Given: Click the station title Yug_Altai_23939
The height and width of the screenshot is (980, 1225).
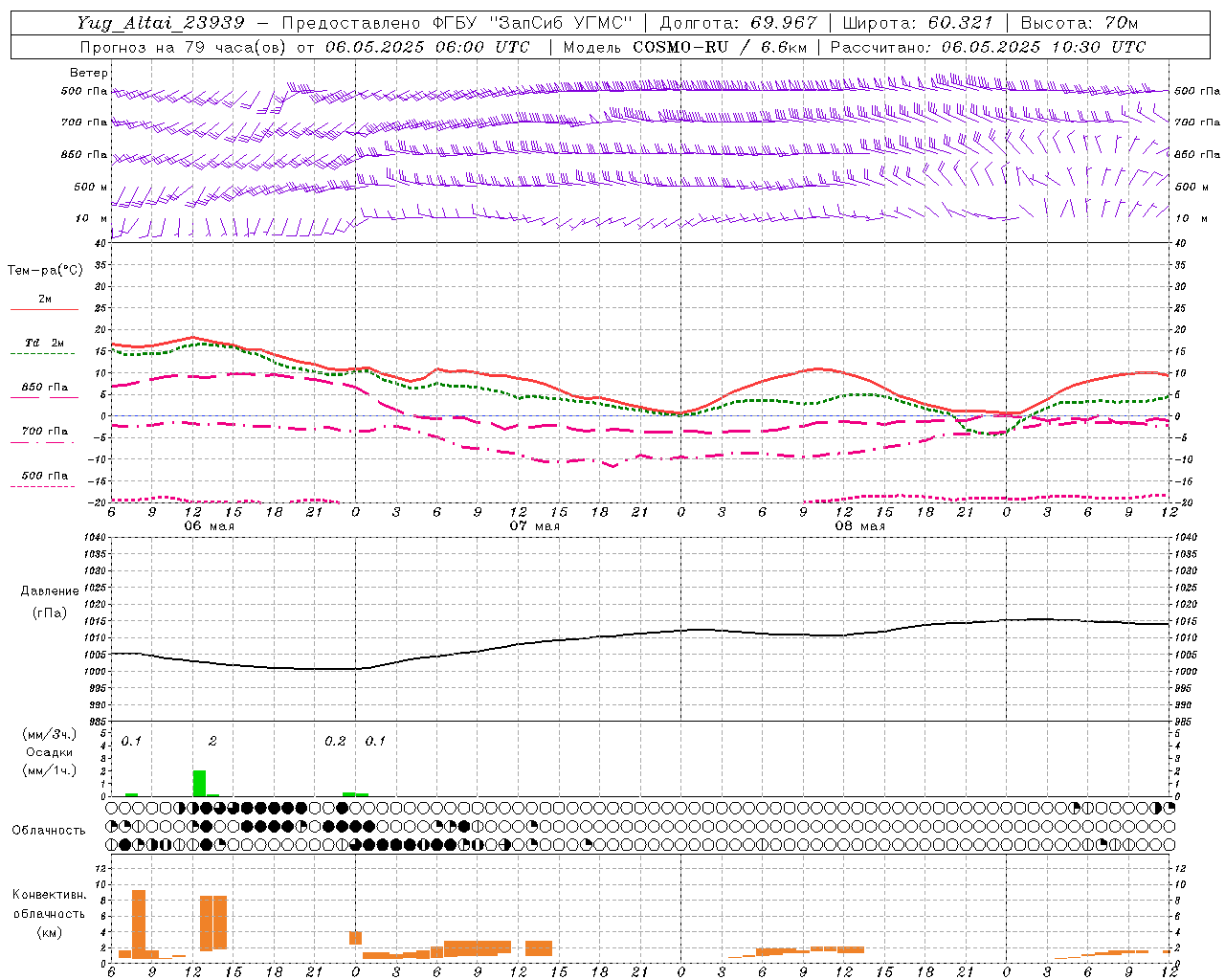Looking at the screenshot, I should (161, 23).
